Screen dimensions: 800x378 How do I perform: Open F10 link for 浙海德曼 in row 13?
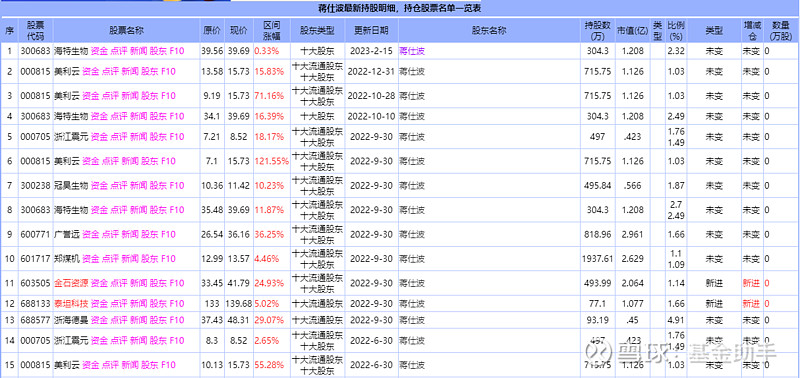[x=177, y=320]
